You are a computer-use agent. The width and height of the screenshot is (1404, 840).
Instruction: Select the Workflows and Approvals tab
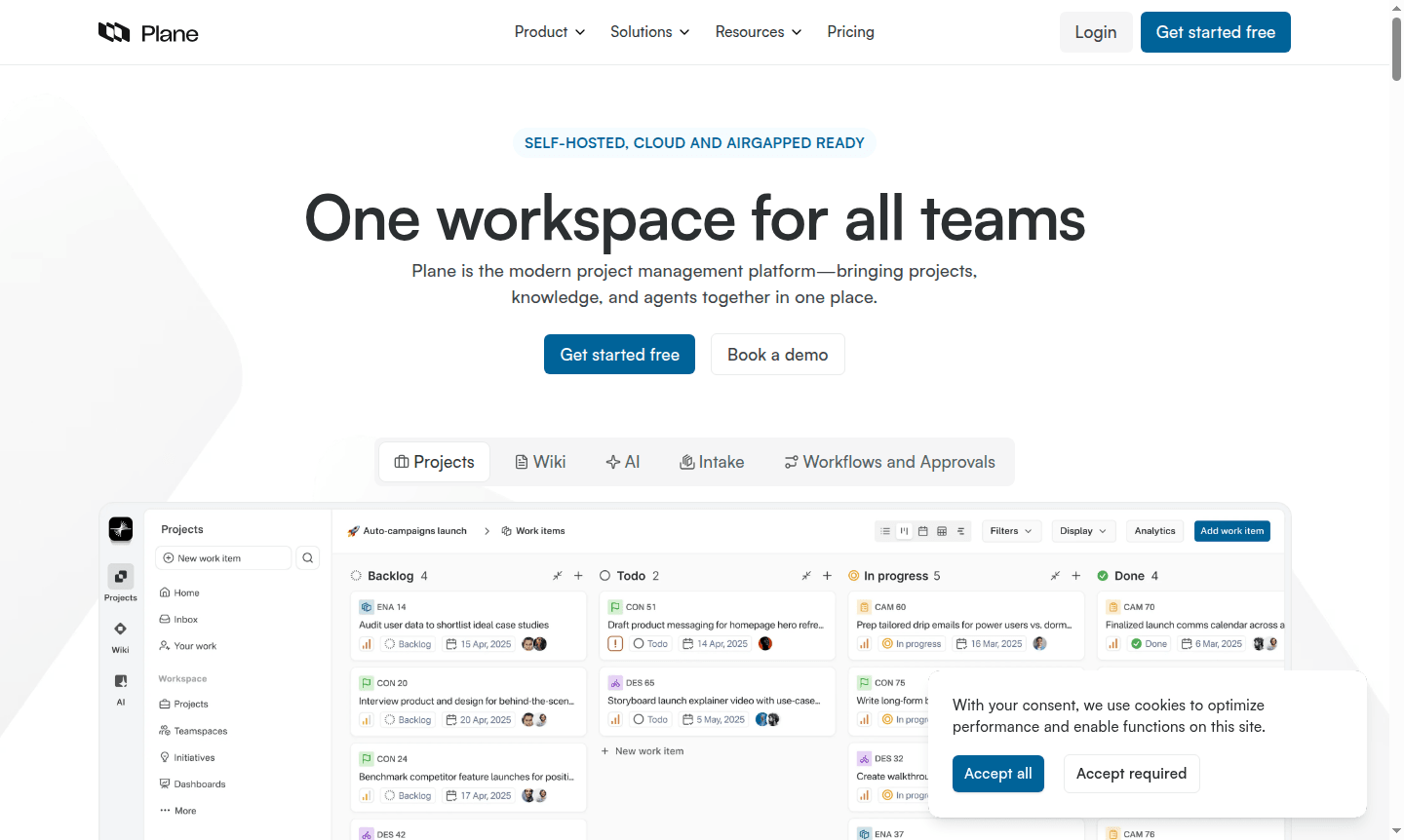(x=889, y=462)
